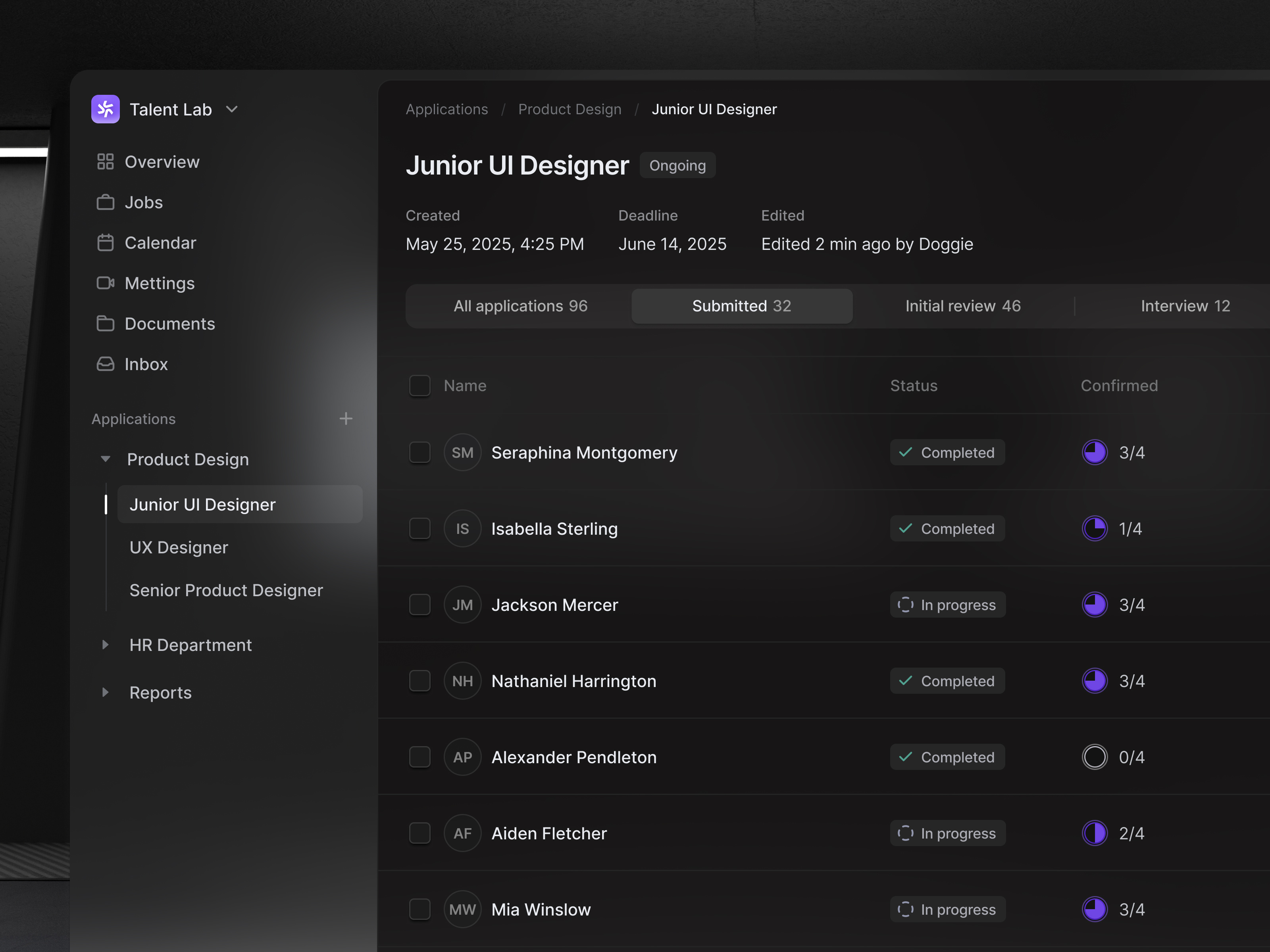Select all applicants via the header checkbox
Screen dimensions: 1270x952
[x=420, y=386]
